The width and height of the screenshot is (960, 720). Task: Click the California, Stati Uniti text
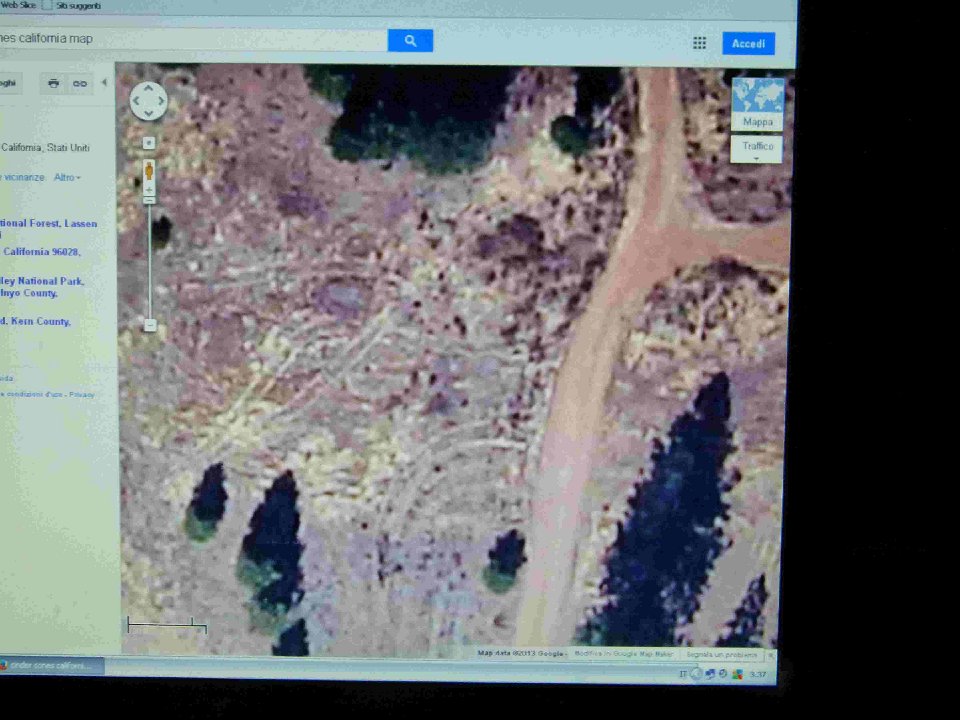(45, 148)
